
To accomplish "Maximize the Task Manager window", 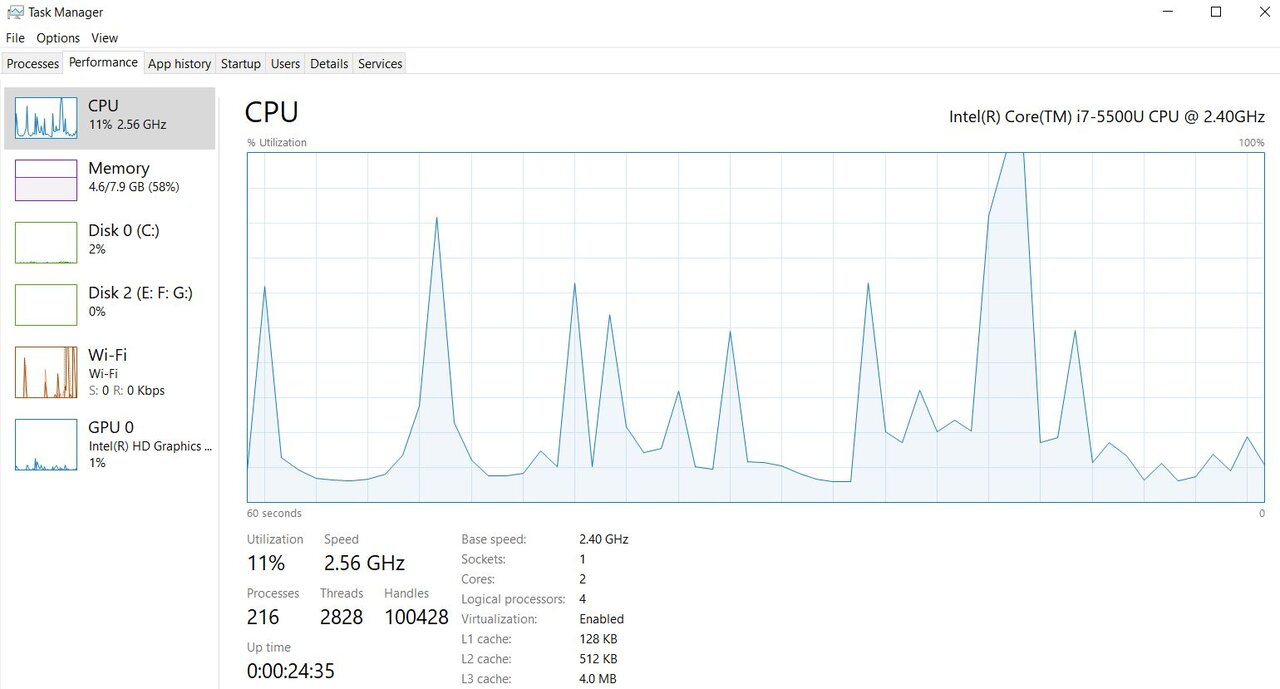I will pyautogui.click(x=1216, y=12).
